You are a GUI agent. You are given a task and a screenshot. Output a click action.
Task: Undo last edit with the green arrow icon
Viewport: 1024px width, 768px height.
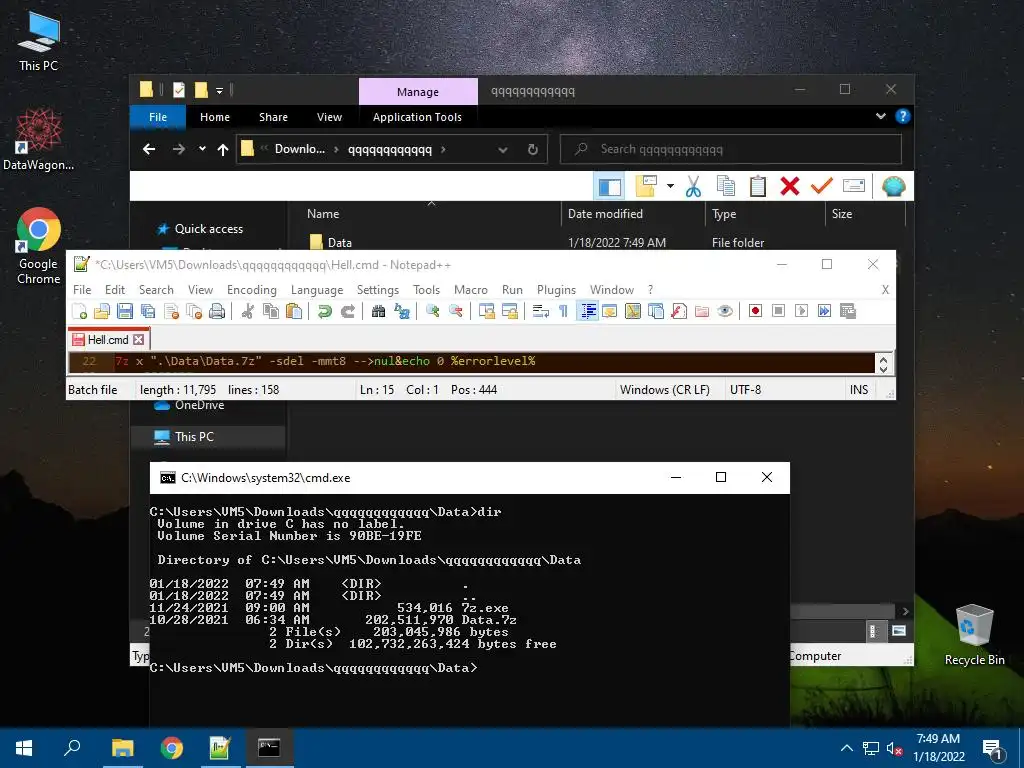(x=325, y=312)
